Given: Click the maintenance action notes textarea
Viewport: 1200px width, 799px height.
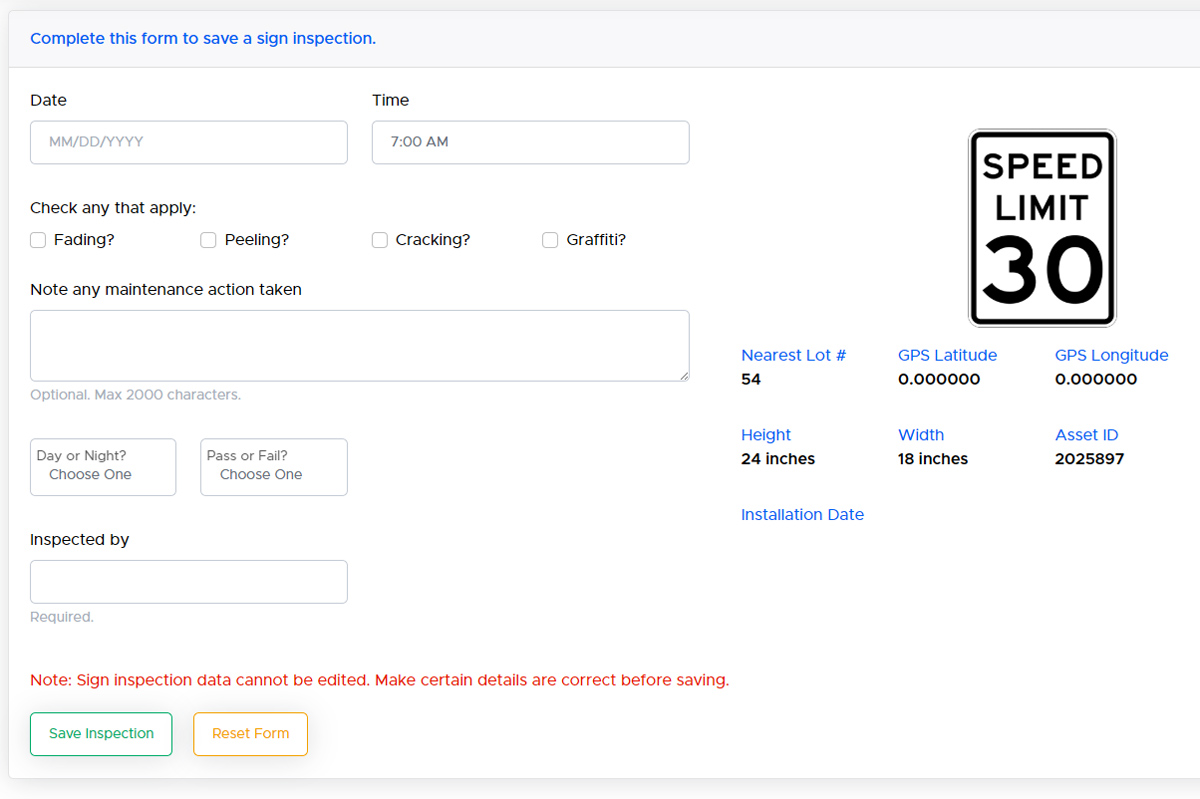Looking at the screenshot, I should pos(359,345).
